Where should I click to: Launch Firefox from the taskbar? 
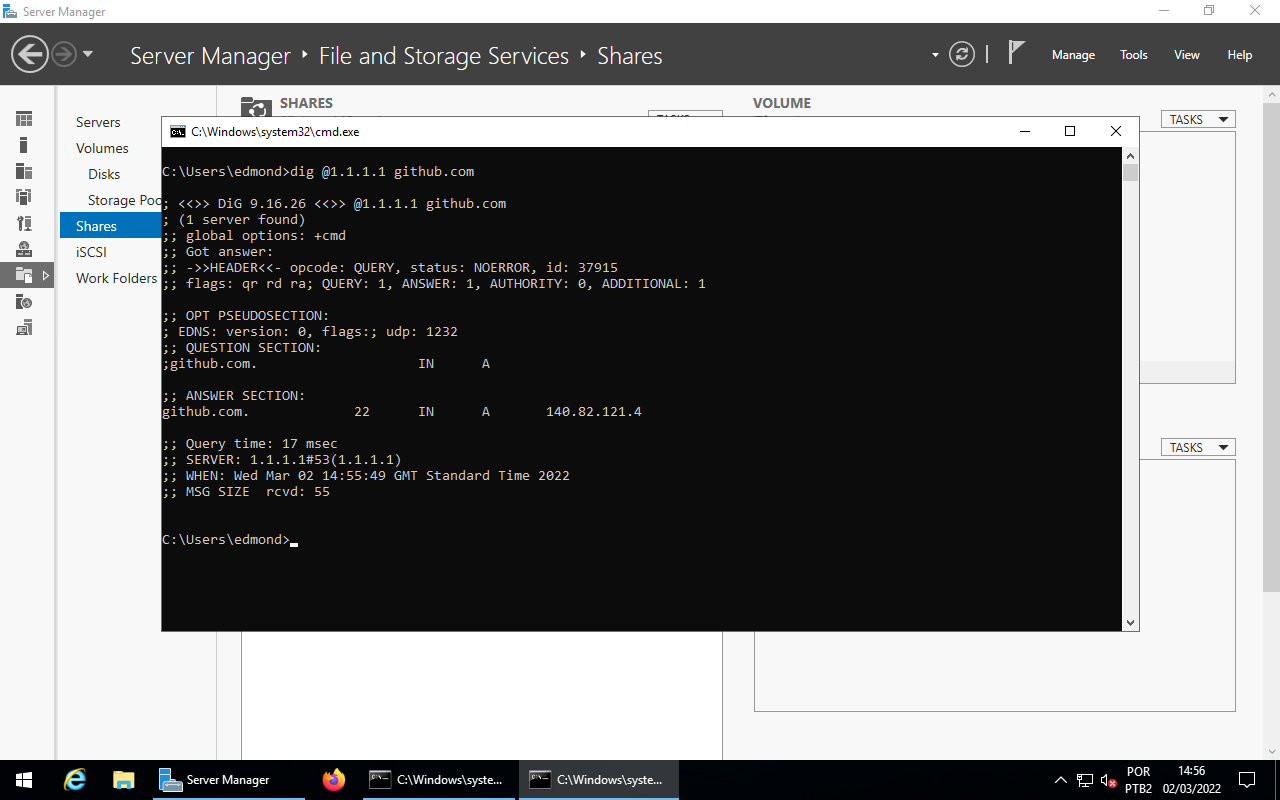click(x=333, y=779)
